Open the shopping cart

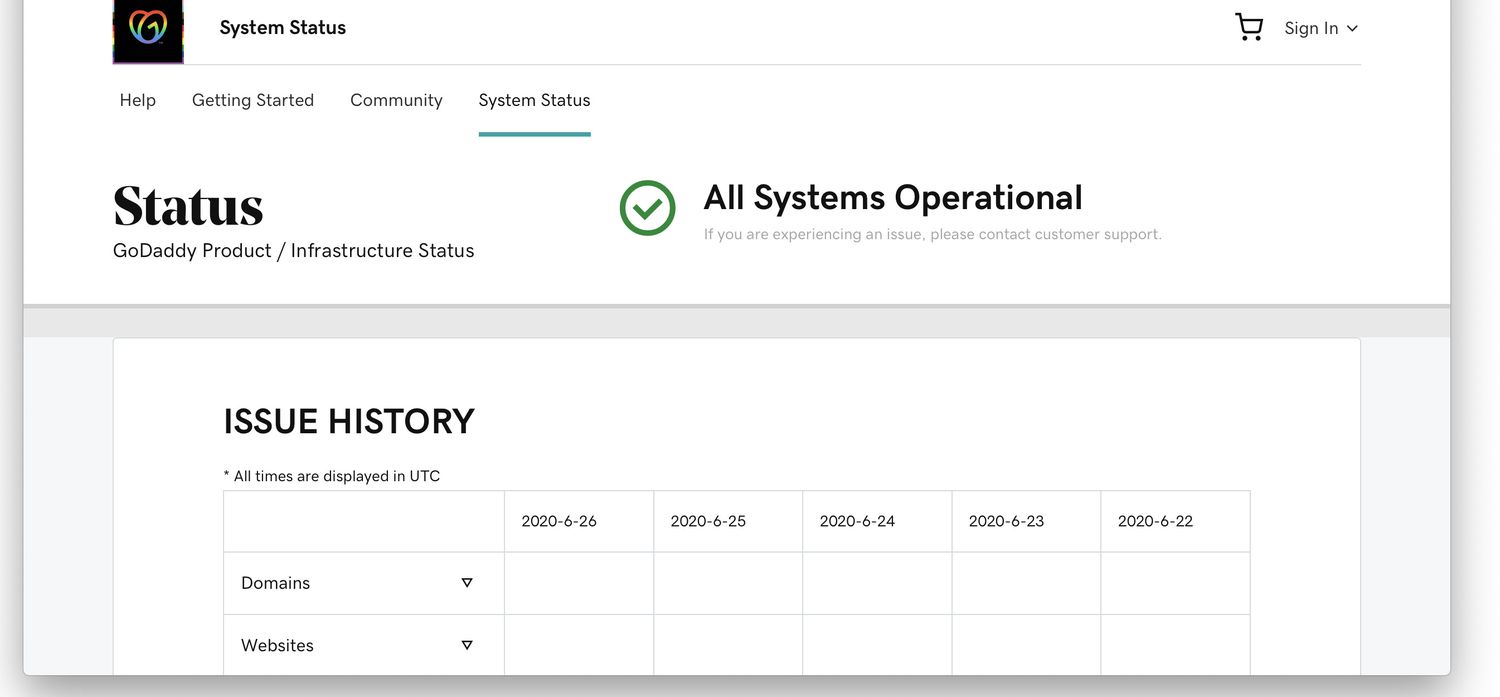(x=1249, y=27)
